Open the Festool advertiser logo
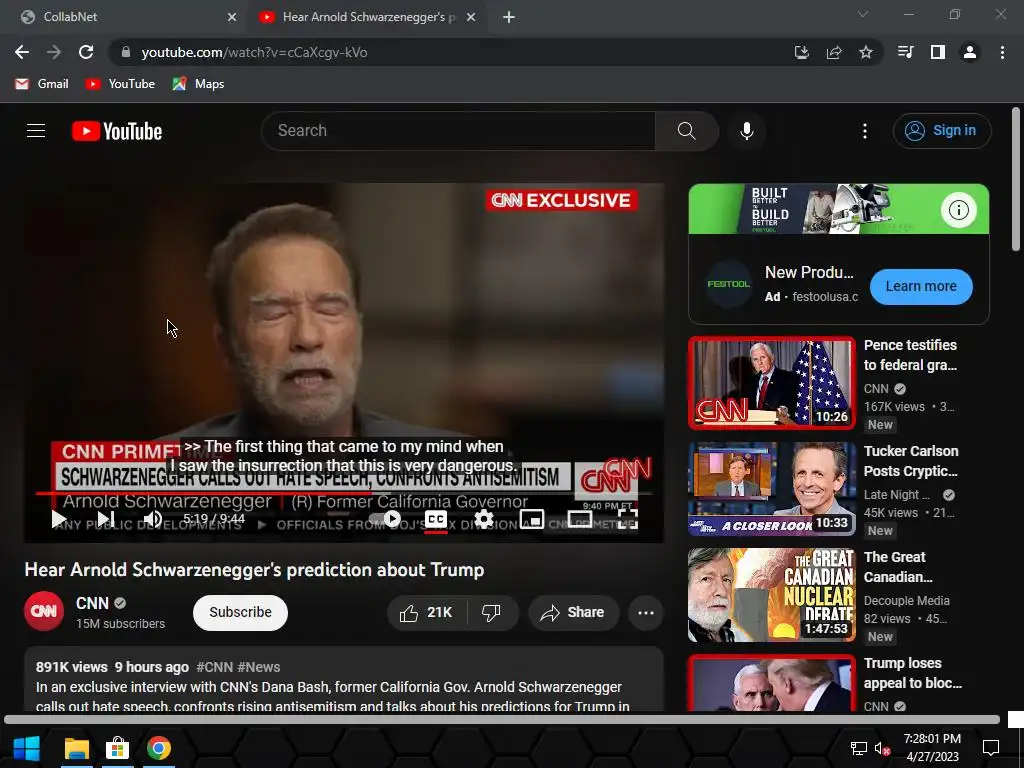The width and height of the screenshot is (1024, 768). pyautogui.click(x=729, y=284)
